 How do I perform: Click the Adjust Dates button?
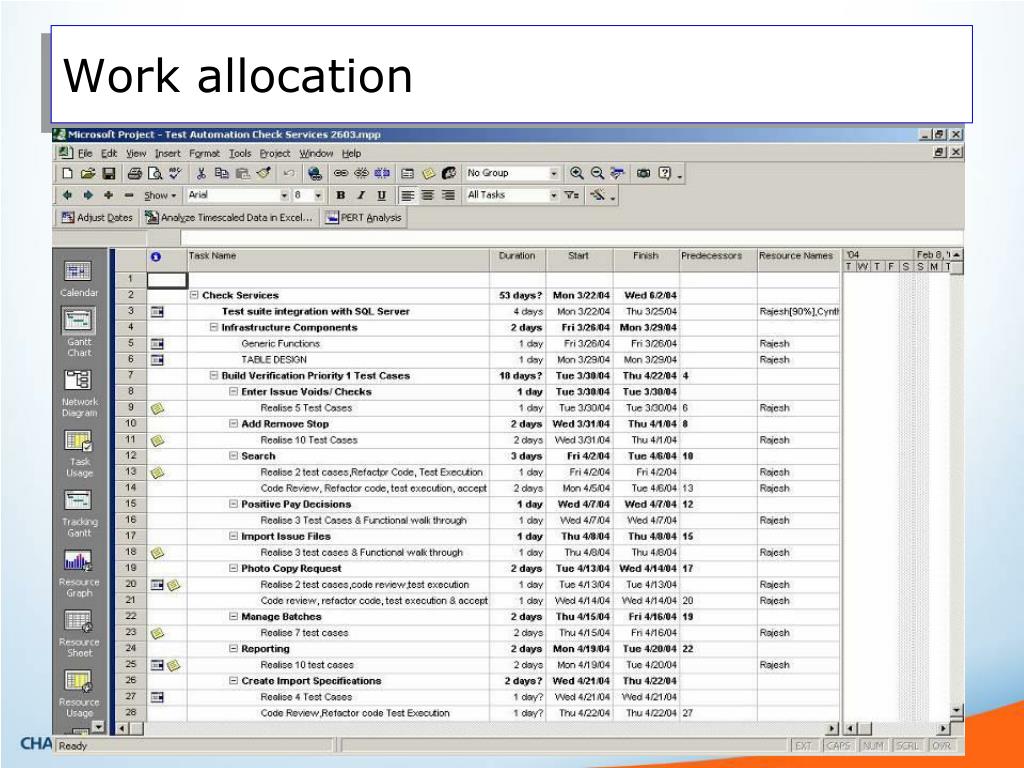tap(97, 217)
